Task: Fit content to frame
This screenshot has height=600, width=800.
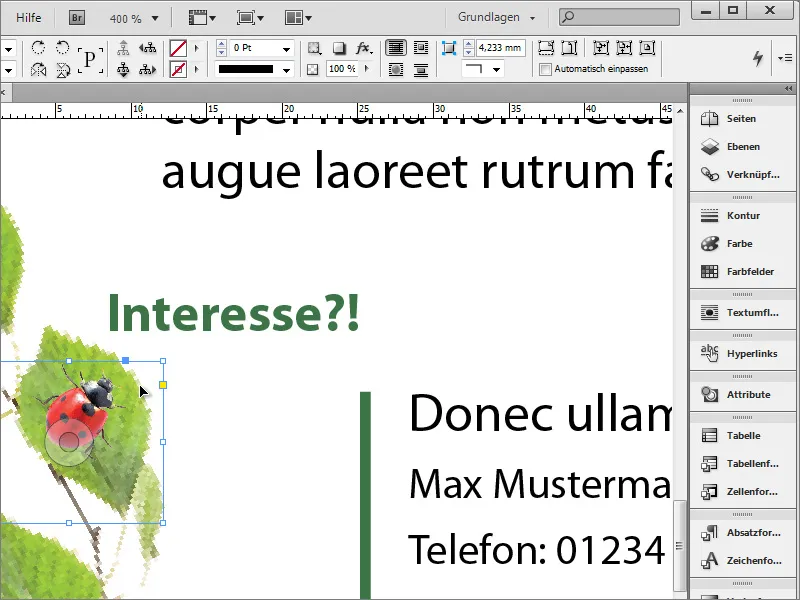Action: tap(601, 48)
